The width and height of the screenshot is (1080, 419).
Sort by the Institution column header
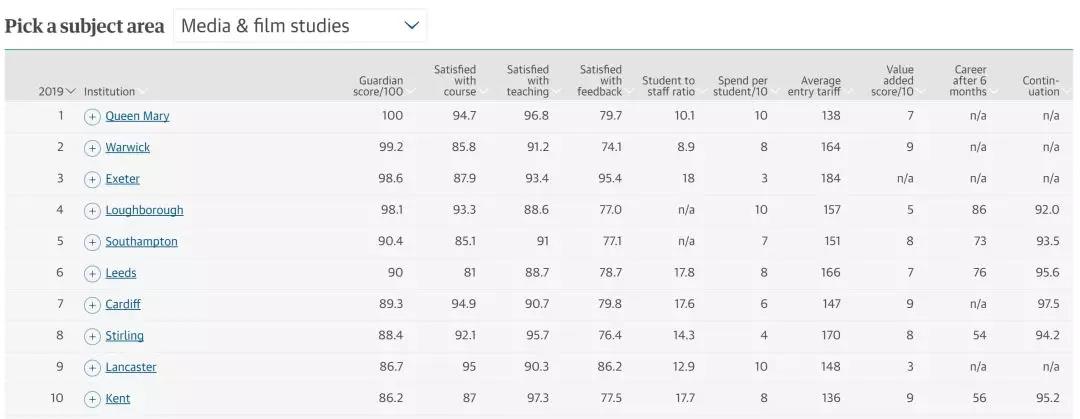110,92
